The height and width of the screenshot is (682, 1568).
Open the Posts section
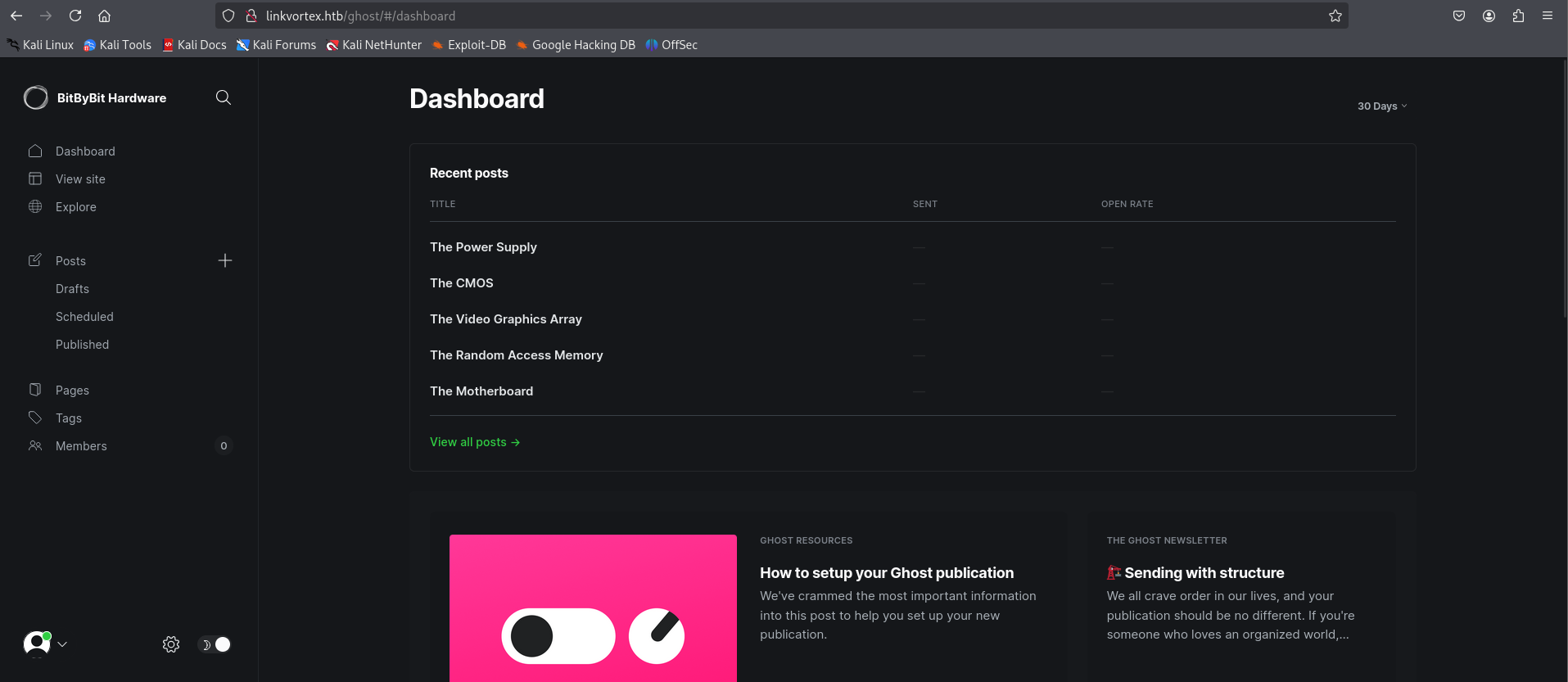point(70,261)
